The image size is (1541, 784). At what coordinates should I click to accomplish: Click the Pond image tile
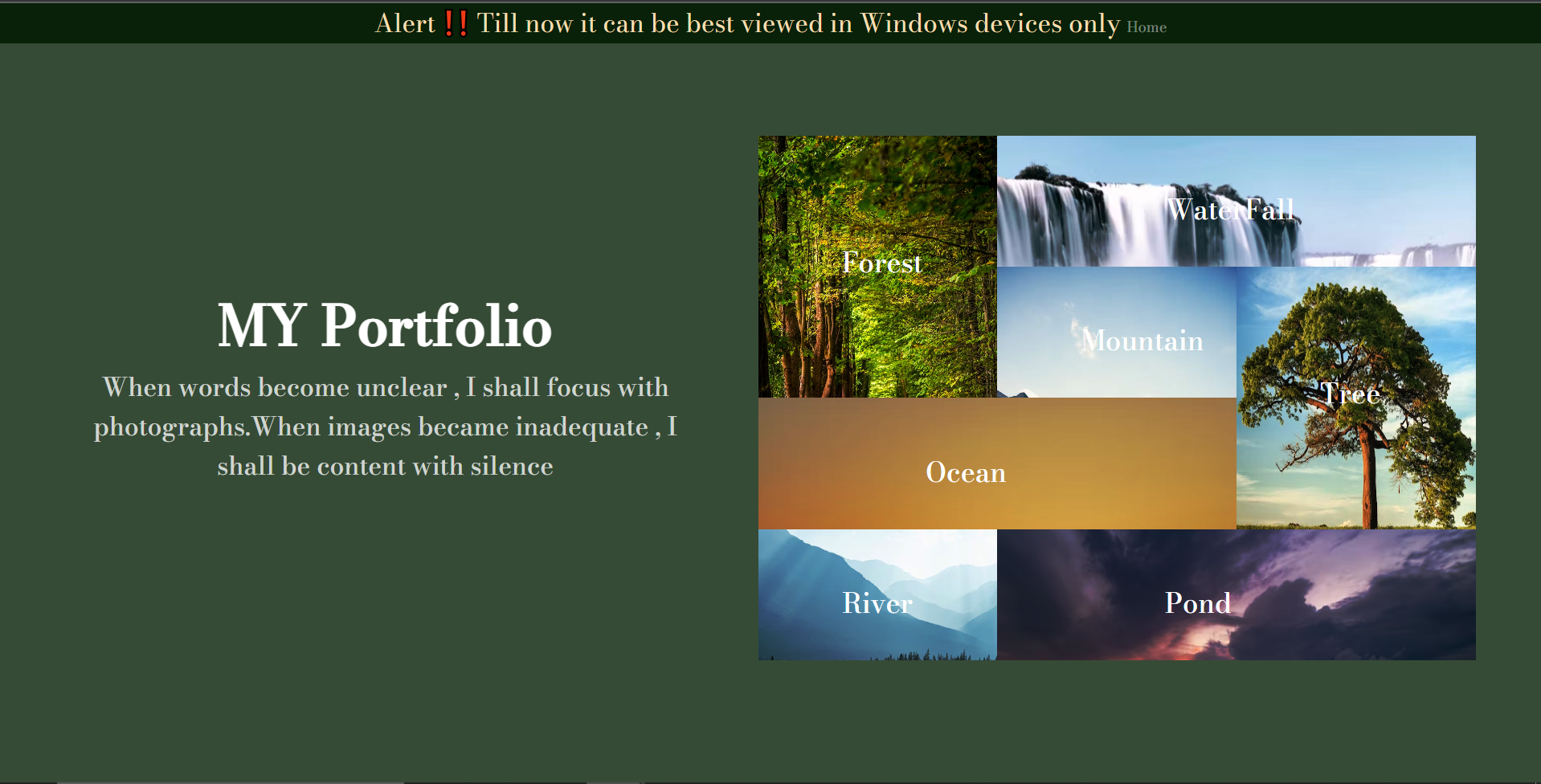coord(1236,594)
